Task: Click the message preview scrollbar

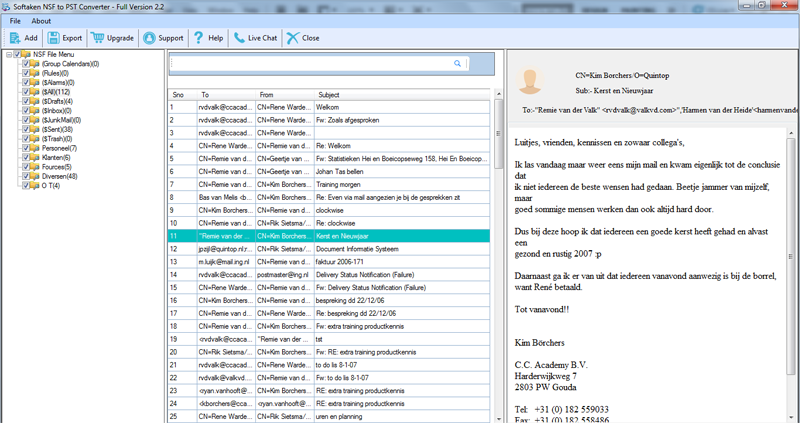Action: click(791, 255)
